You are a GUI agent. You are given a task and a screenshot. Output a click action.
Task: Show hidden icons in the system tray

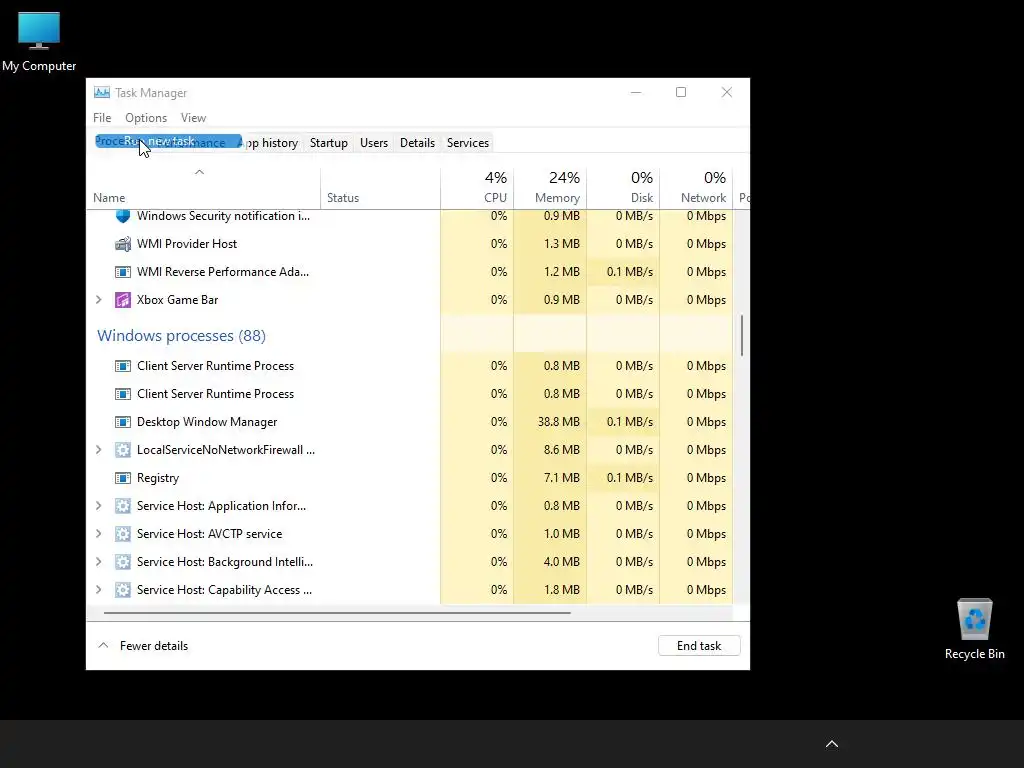point(832,744)
